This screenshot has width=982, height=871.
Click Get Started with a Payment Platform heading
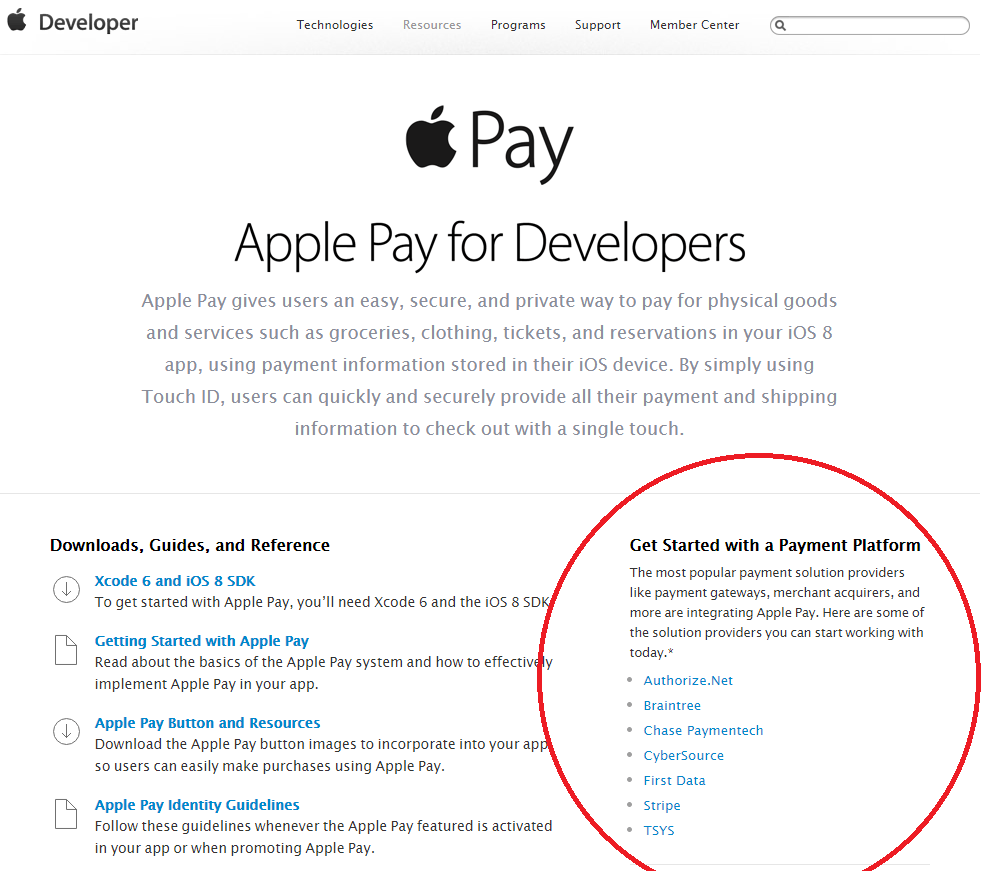[775, 545]
